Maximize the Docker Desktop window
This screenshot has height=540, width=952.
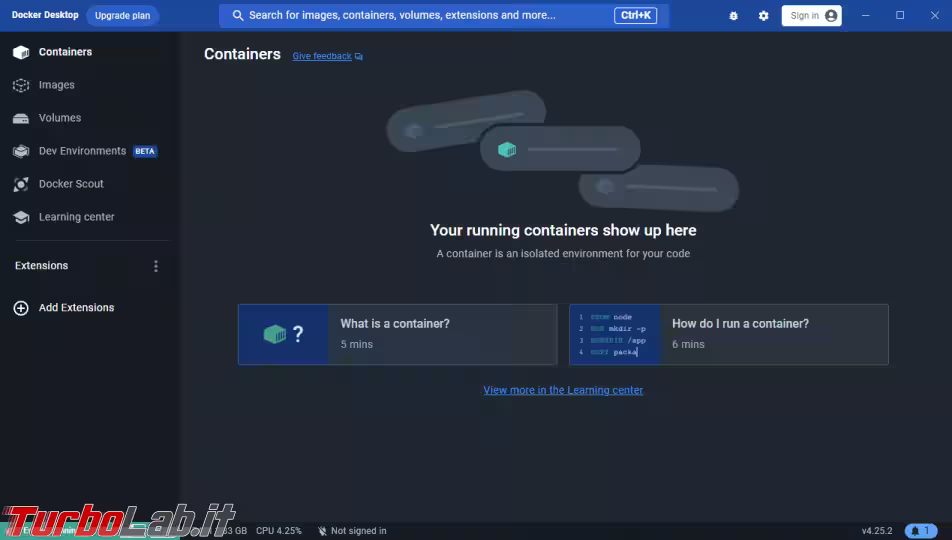tap(900, 16)
